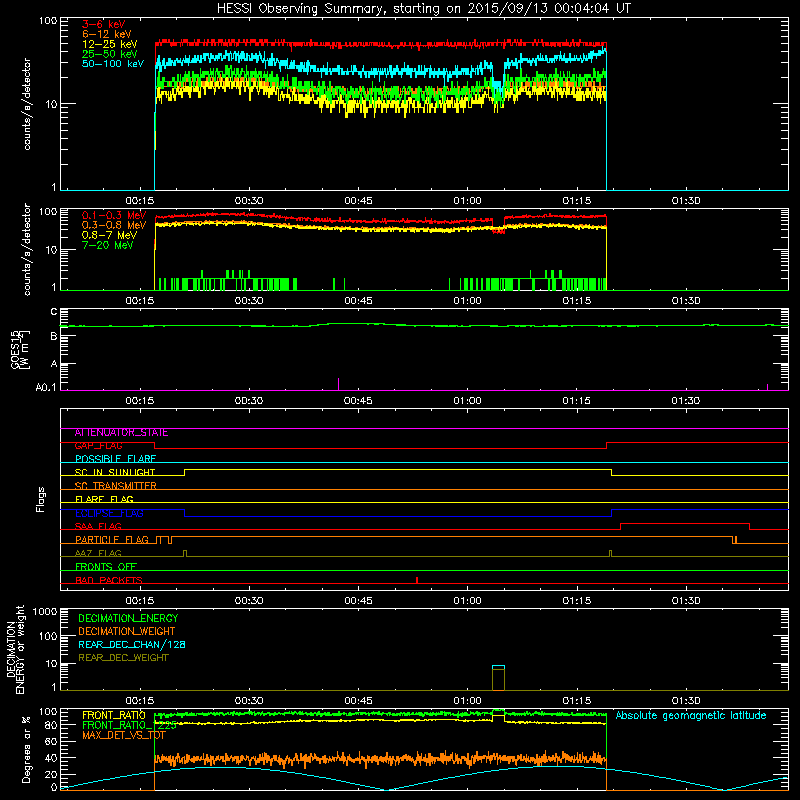Select the green 25-50 keV legend entry

[110, 54]
